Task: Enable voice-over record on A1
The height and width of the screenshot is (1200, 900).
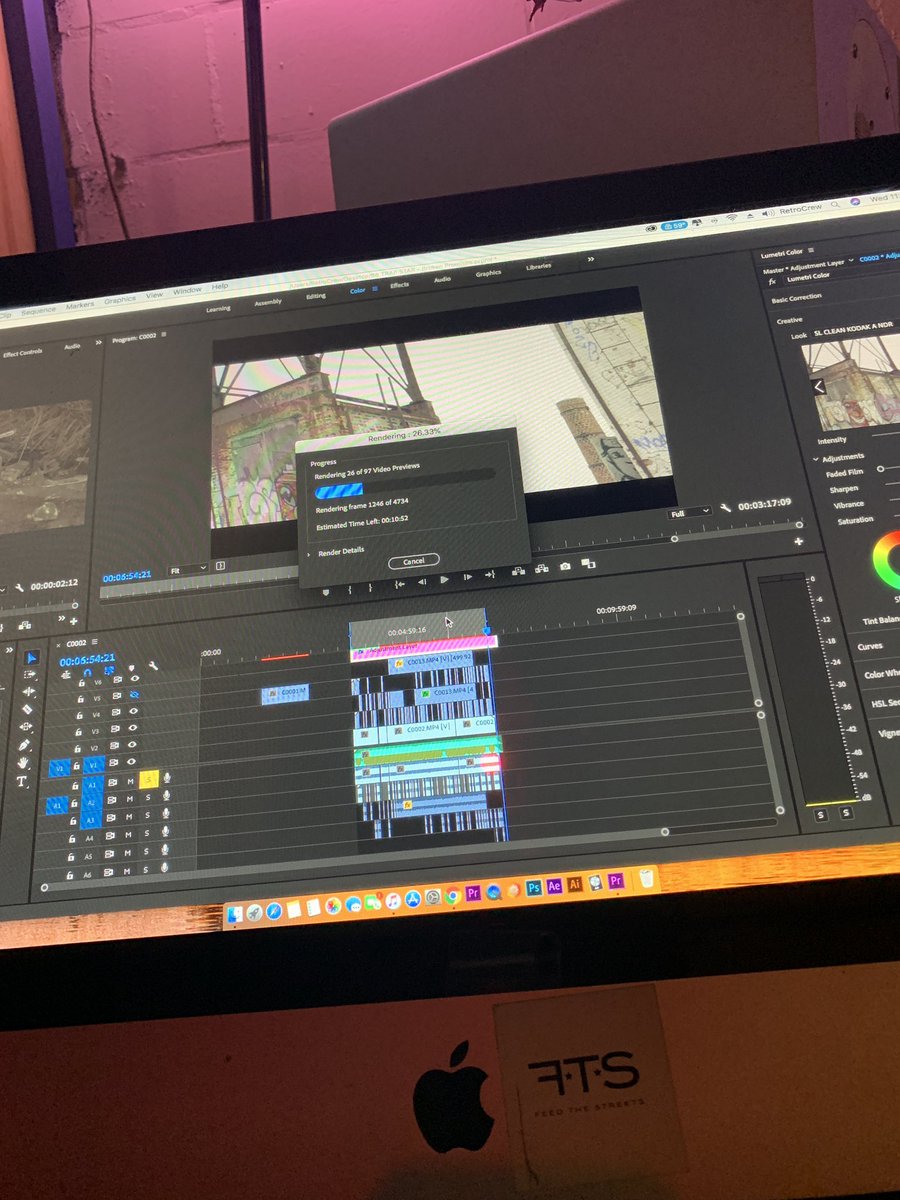Action: click(167, 777)
